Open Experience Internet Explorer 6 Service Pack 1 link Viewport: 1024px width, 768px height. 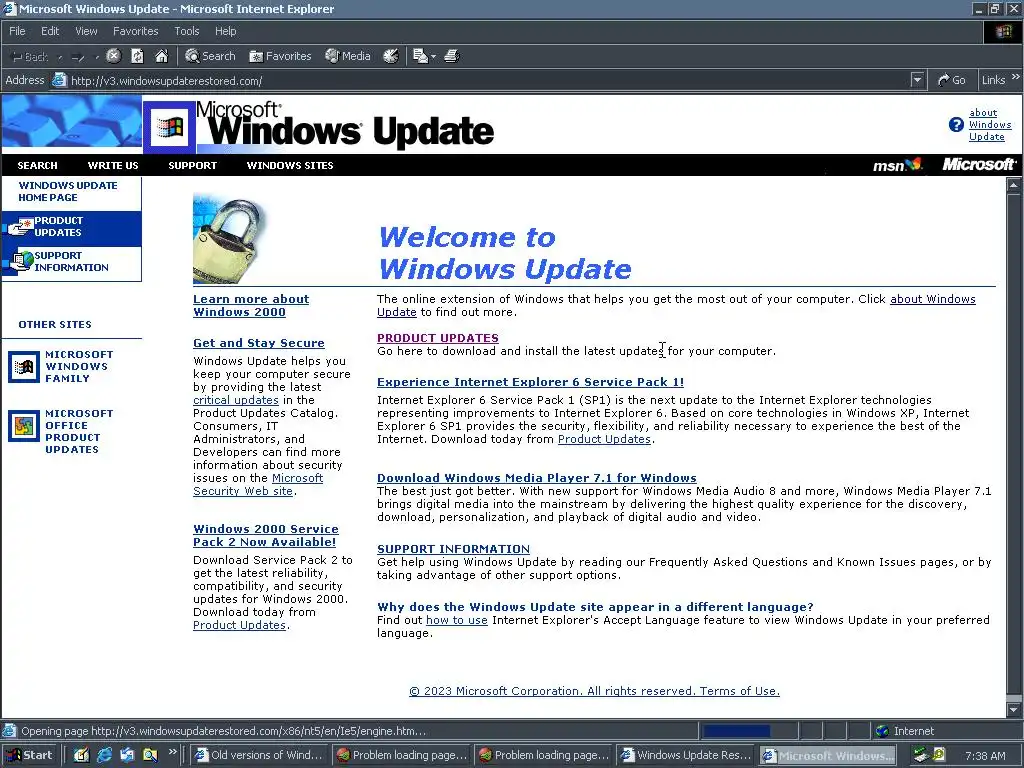point(530,382)
